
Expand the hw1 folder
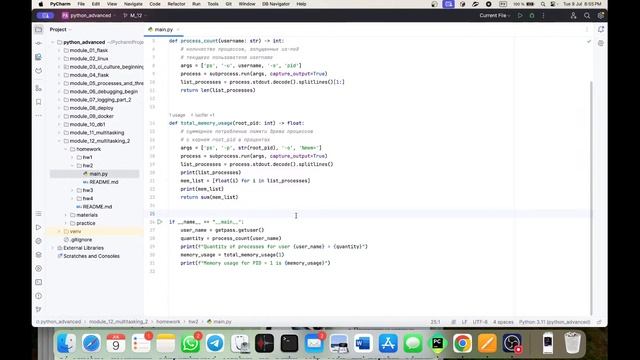point(72,157)
